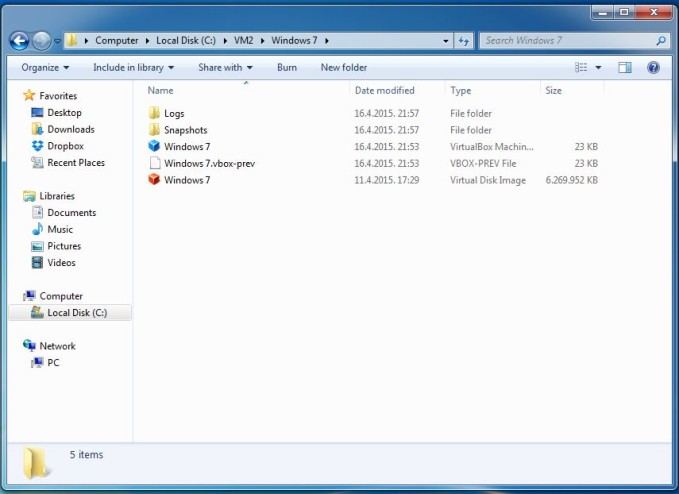Select VM2 in the address breadcrumb

point(243,41)
